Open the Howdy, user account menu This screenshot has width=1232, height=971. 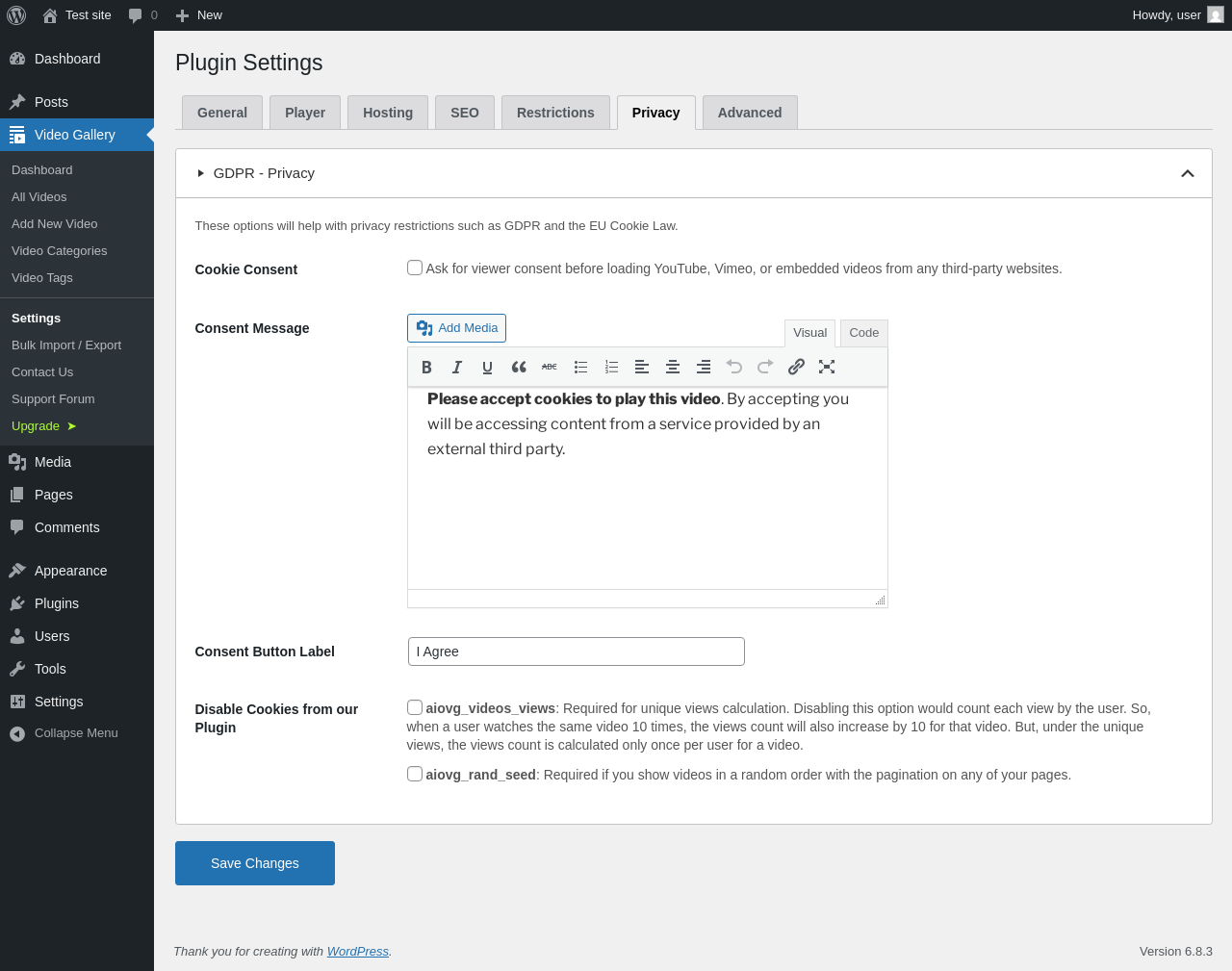[1177, 15]
